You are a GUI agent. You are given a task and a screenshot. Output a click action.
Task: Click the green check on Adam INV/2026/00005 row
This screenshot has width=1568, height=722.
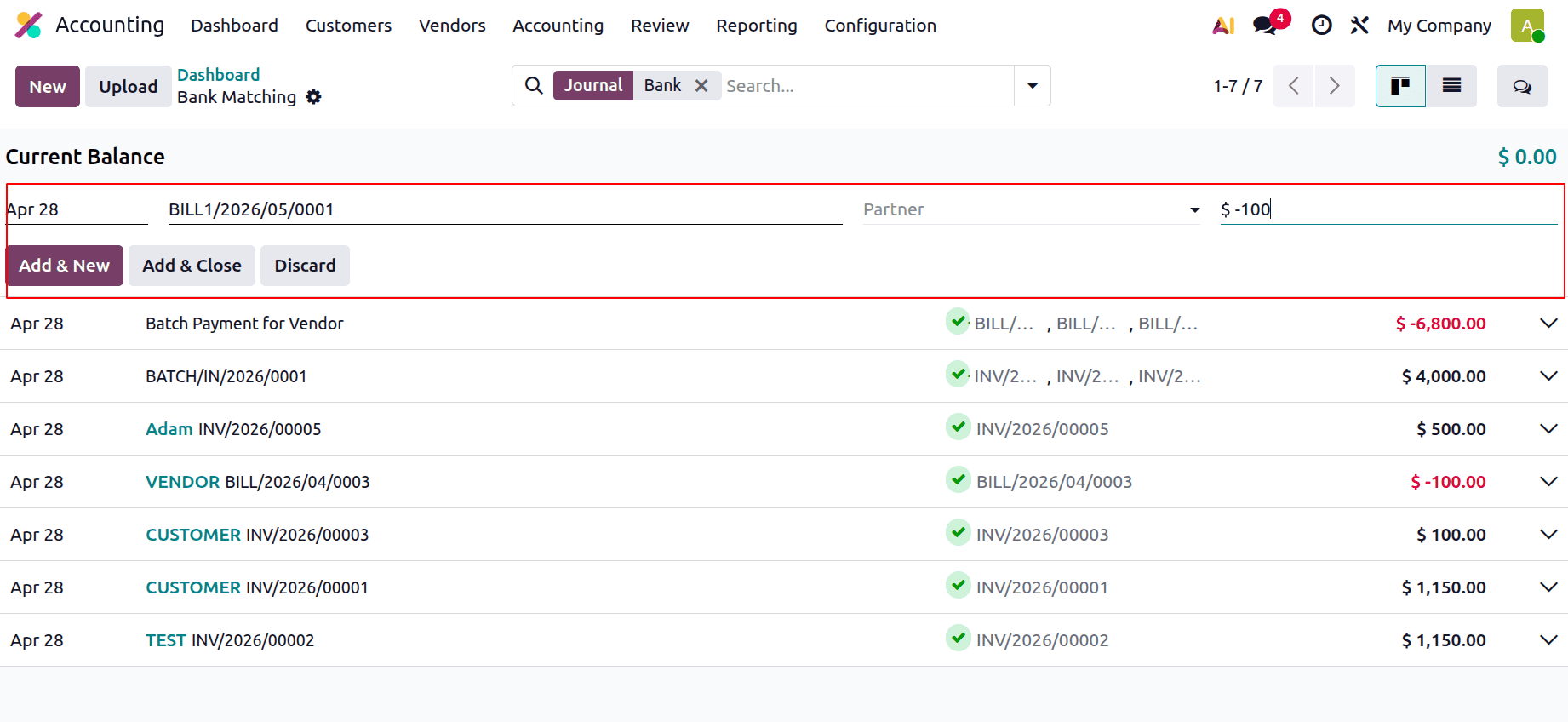click(959, 427)
